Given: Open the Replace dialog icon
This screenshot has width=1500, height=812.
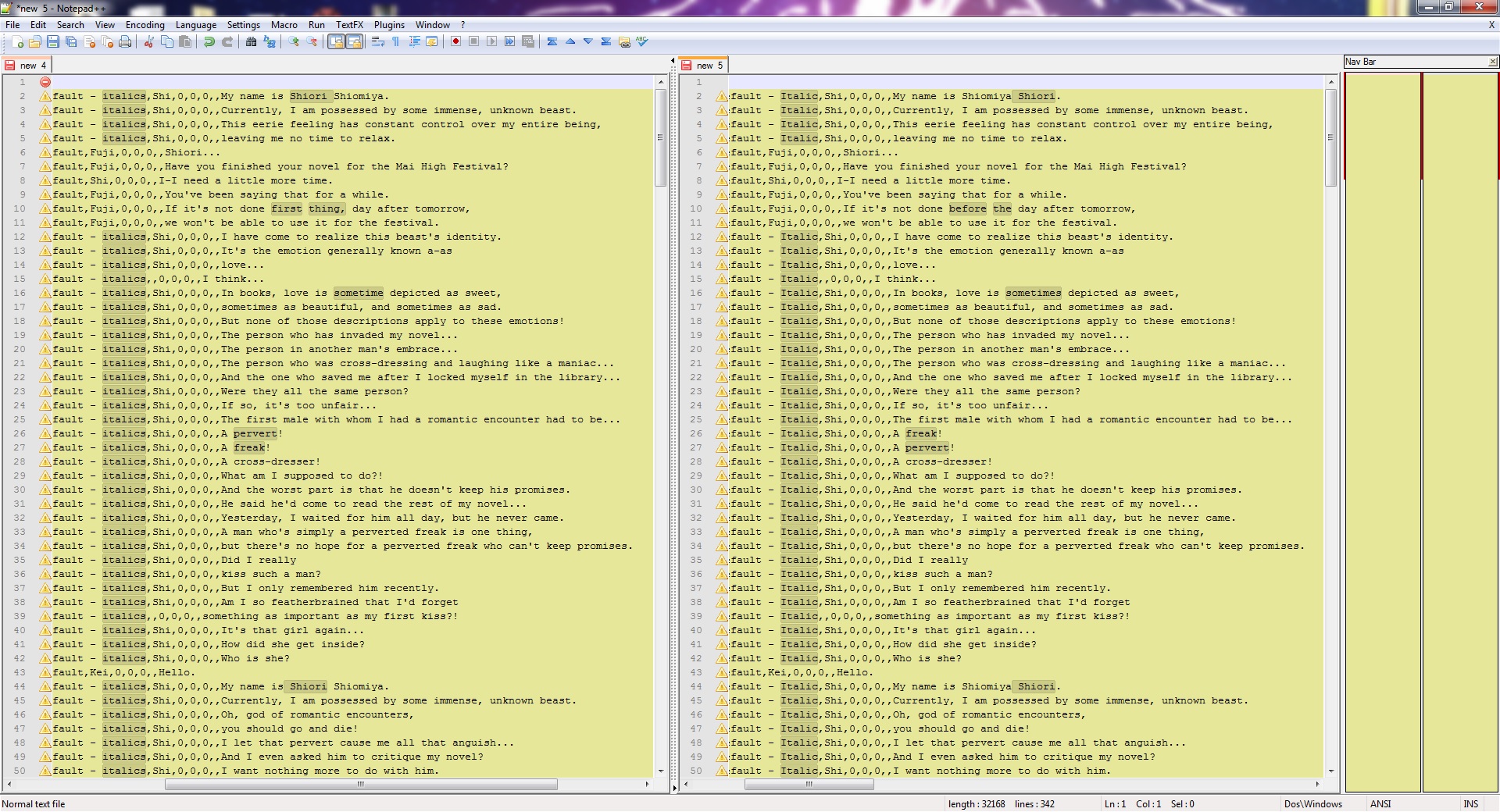Looking at the screenshot, I should [270, 41].
